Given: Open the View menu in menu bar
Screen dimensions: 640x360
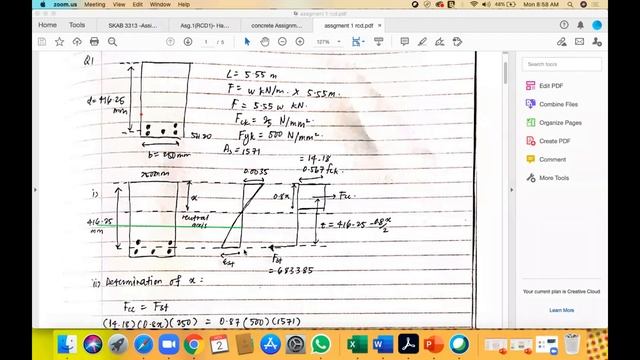Looking at the screenshot, I should pos(119,4).
